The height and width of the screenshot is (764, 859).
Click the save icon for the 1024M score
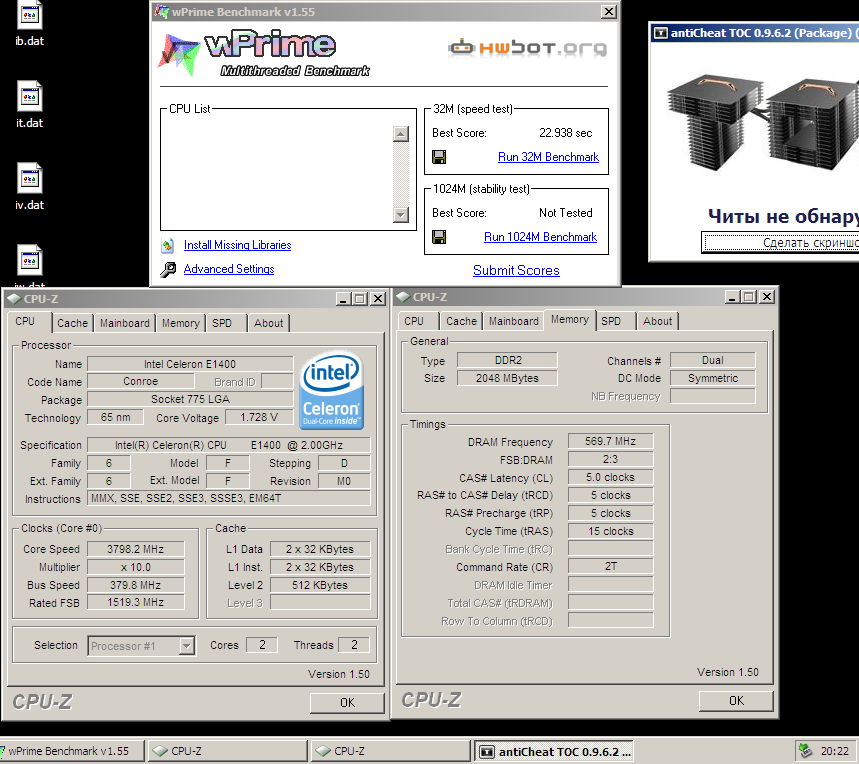439,237
